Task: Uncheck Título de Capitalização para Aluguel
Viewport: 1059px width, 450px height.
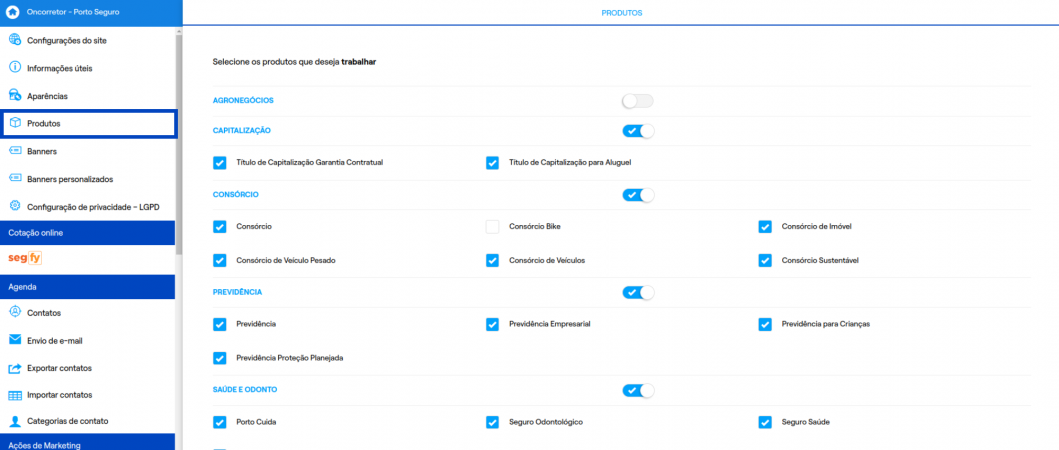Action: point(492,163)
